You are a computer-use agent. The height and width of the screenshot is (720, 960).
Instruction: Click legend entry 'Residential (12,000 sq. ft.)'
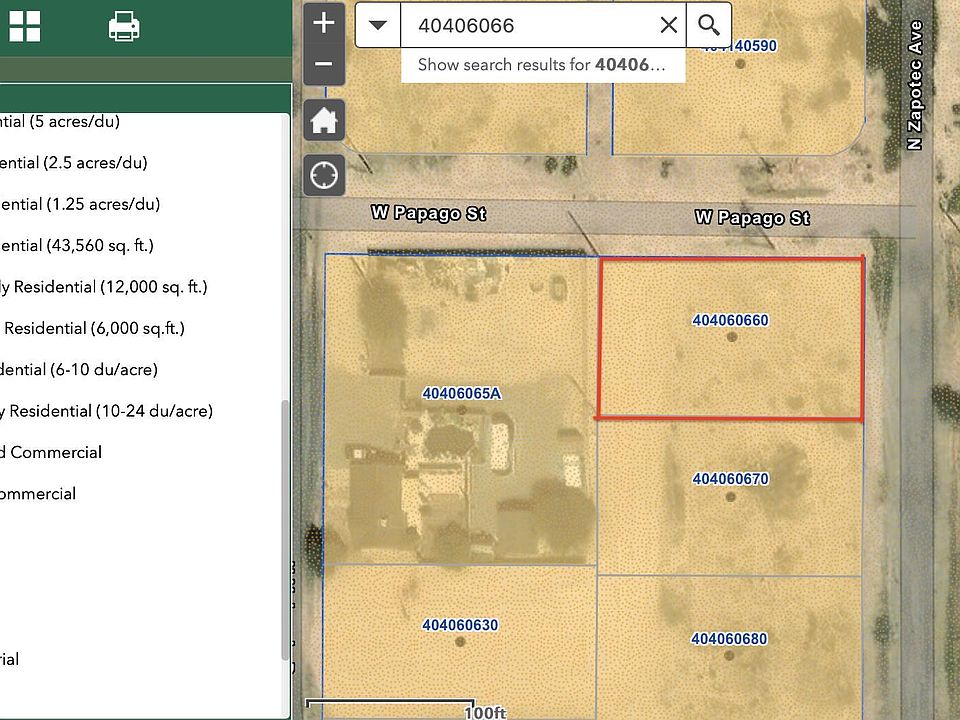pos(111,287)
